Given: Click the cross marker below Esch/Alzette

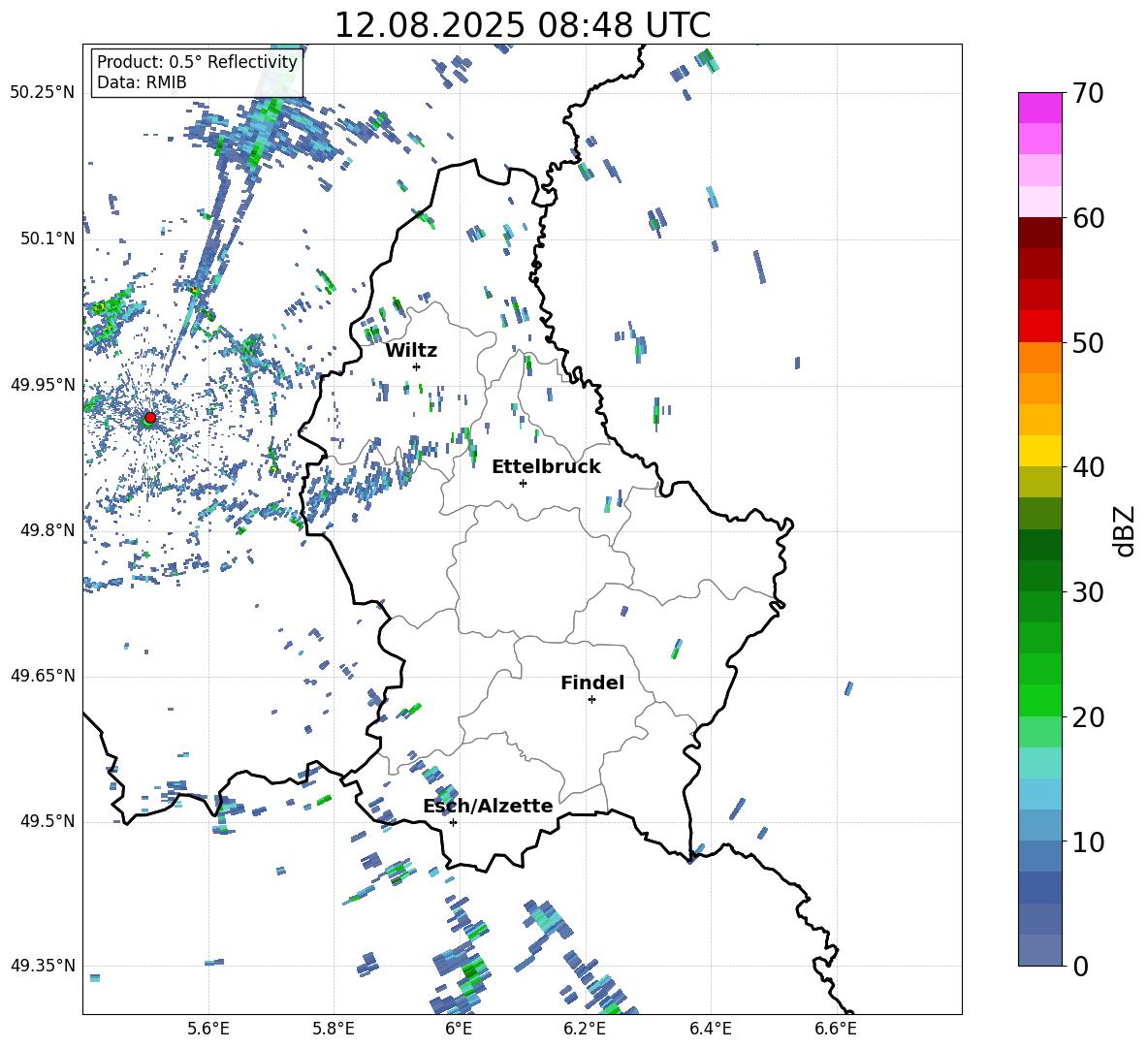Looking at the screenshot, I should [453, 822].
